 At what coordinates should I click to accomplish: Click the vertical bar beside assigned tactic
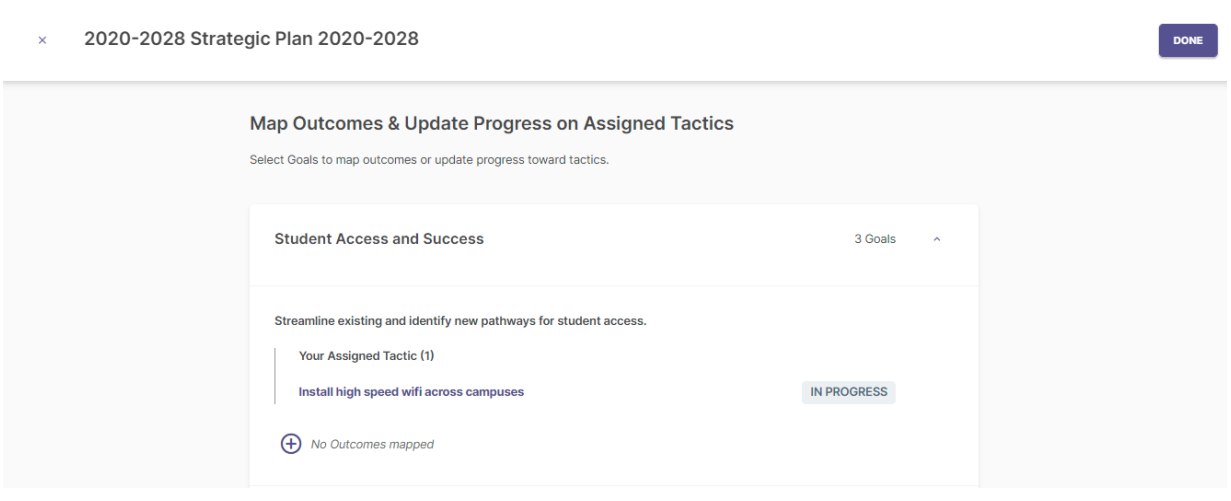click(x=275, y=375)
